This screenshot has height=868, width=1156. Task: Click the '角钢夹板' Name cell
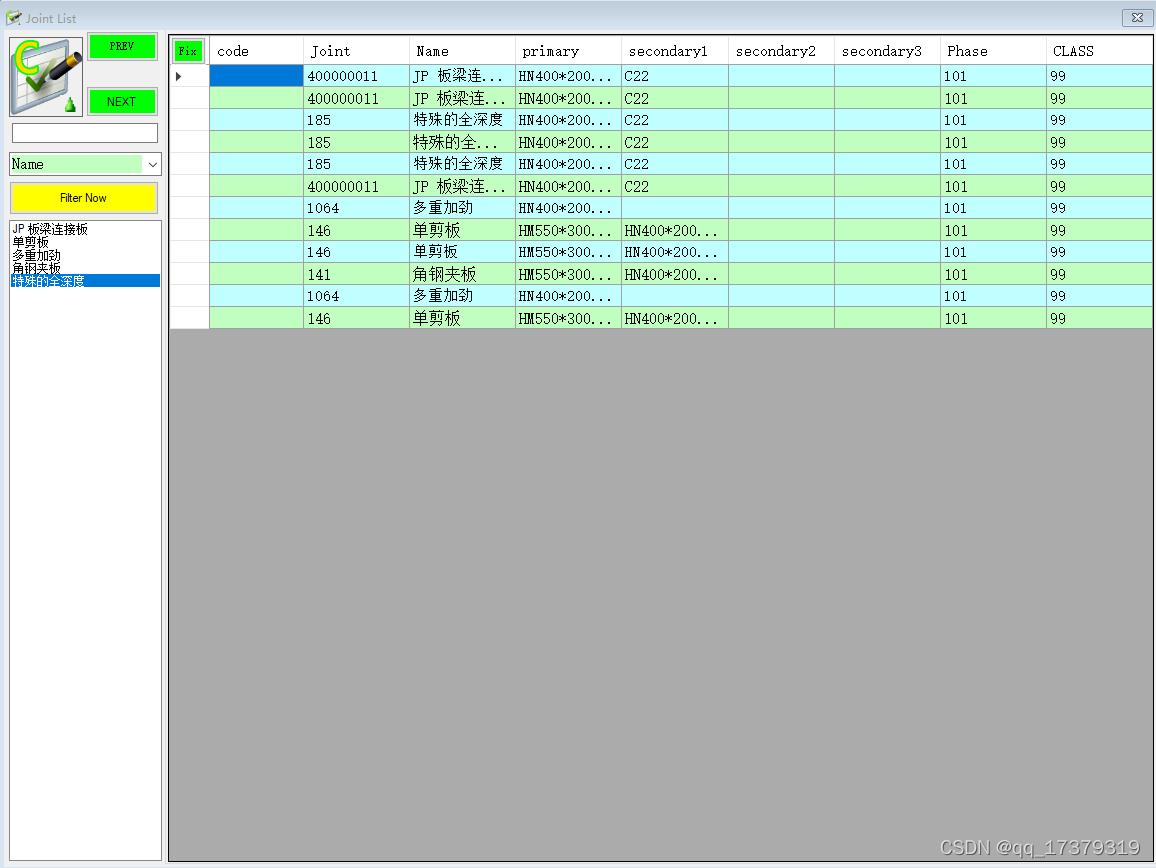(x=462, y=274)
